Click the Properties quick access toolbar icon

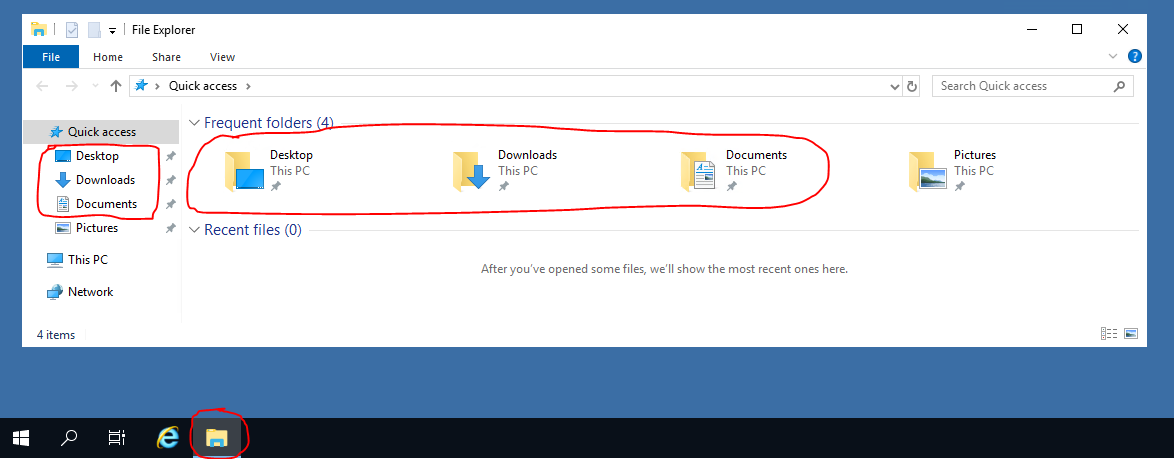click(x=72, y=30)
